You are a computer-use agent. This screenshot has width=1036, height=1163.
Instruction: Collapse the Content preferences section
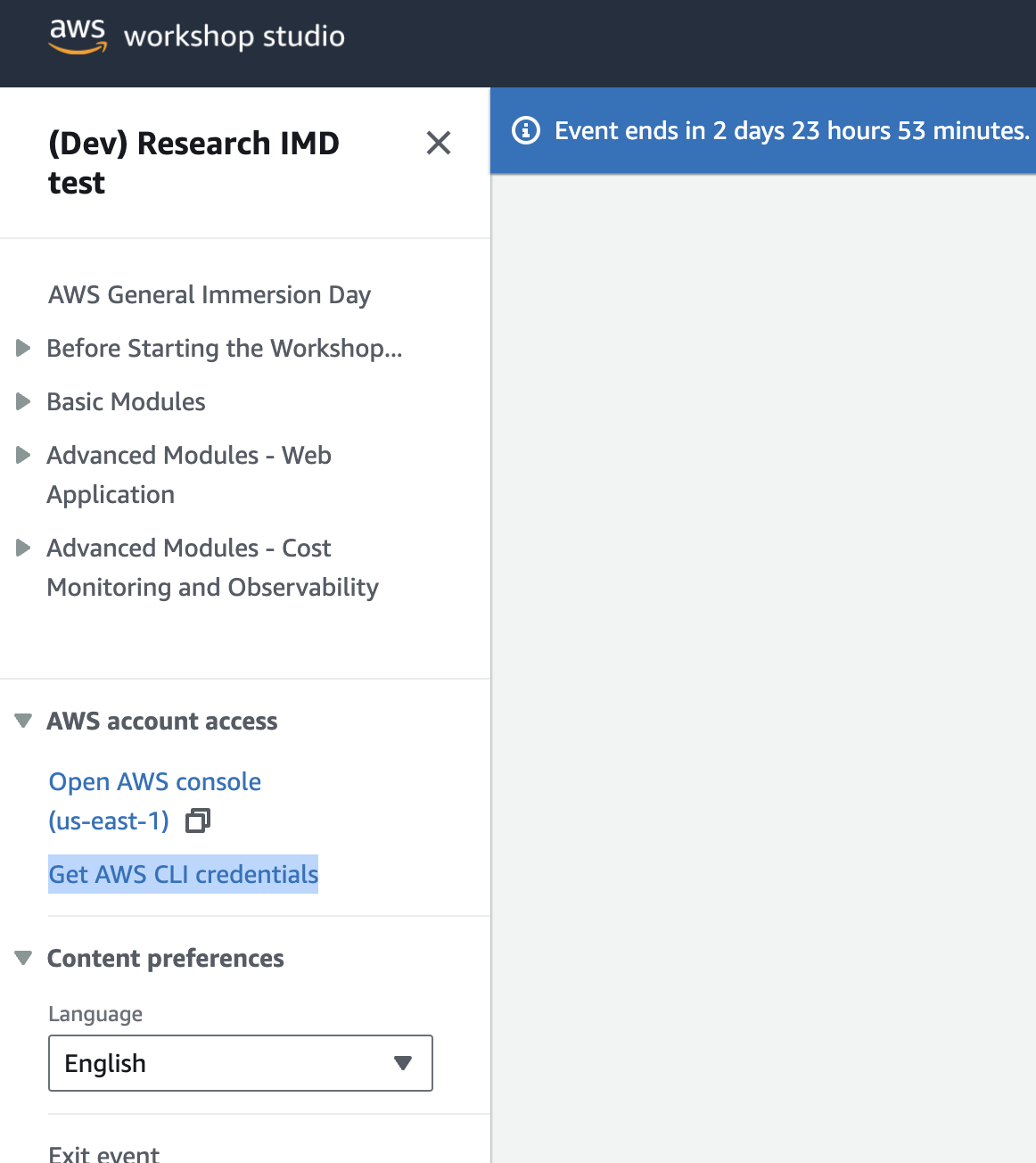click(24, 958)
